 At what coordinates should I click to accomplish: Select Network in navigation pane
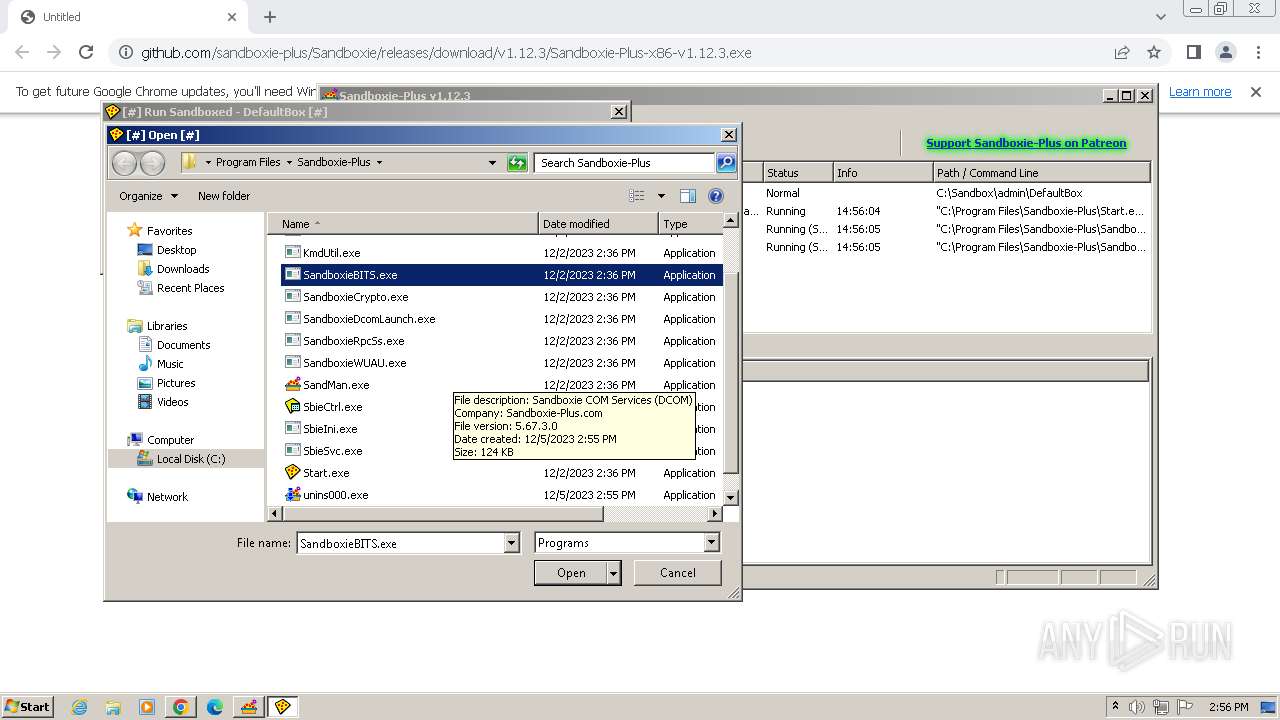167,497
